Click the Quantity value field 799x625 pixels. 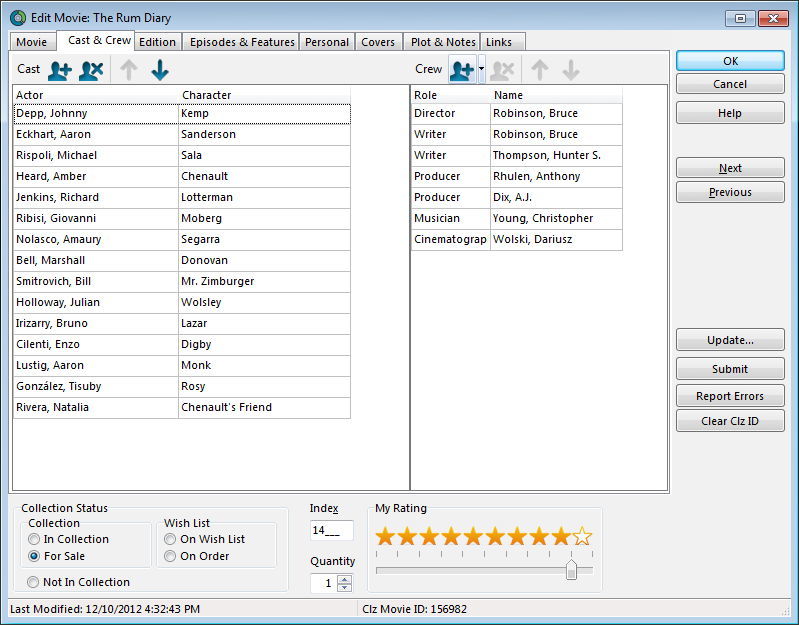point(324,583)
